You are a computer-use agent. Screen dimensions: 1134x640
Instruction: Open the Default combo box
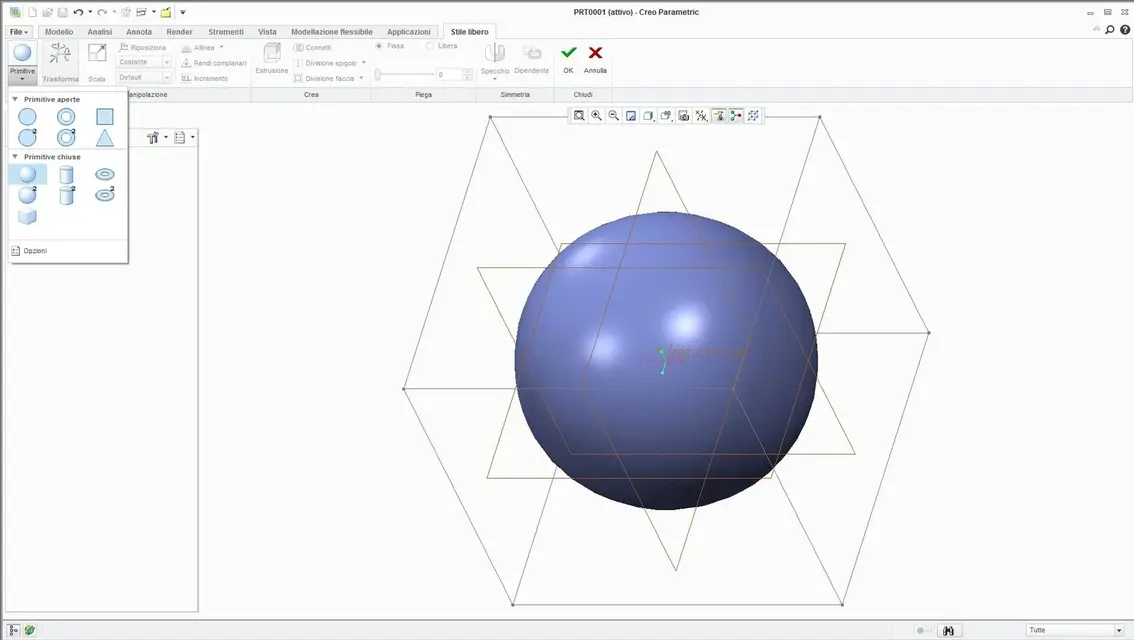point(143,77)
